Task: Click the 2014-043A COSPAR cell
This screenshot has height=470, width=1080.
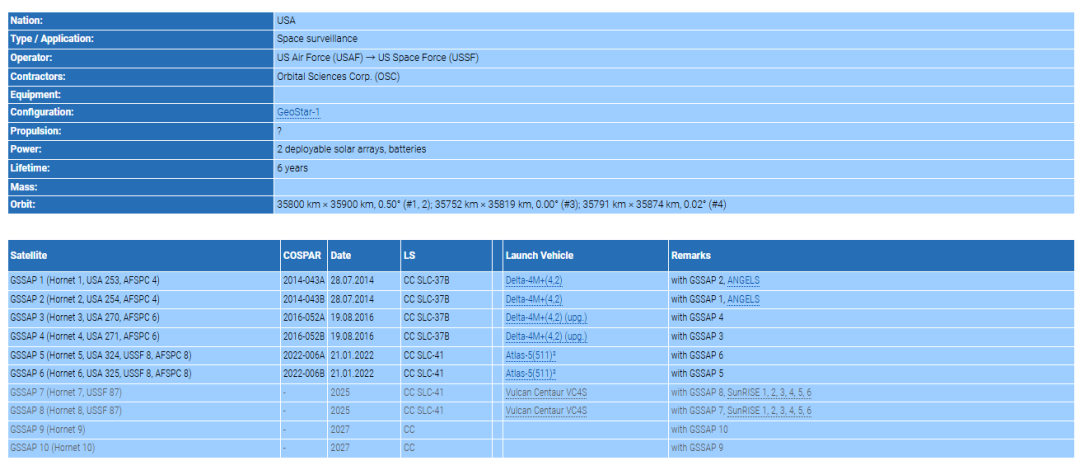Action: (303, 280)
